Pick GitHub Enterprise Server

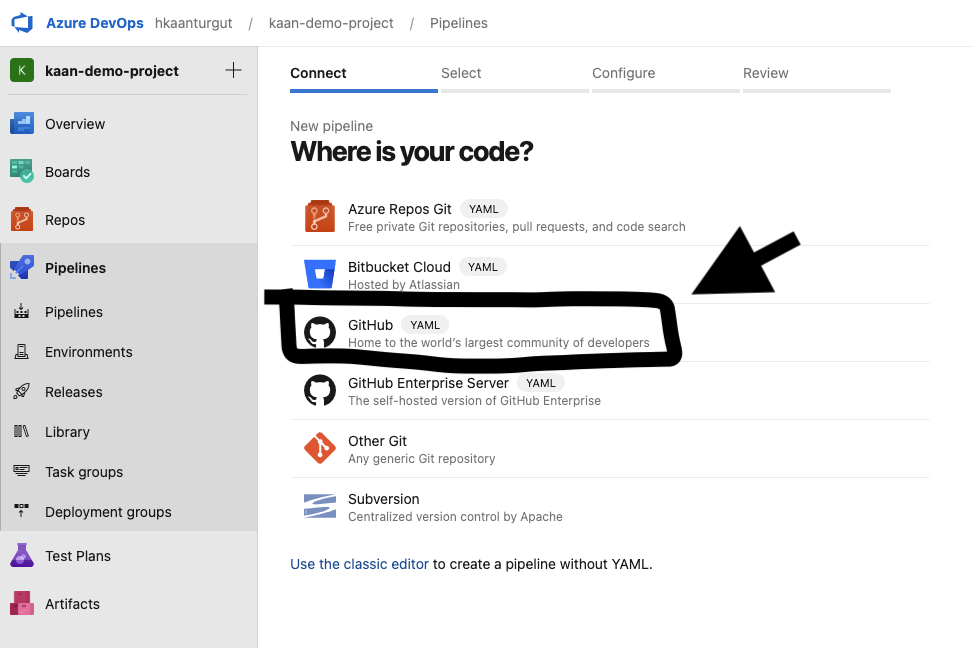tap(428, 383)
